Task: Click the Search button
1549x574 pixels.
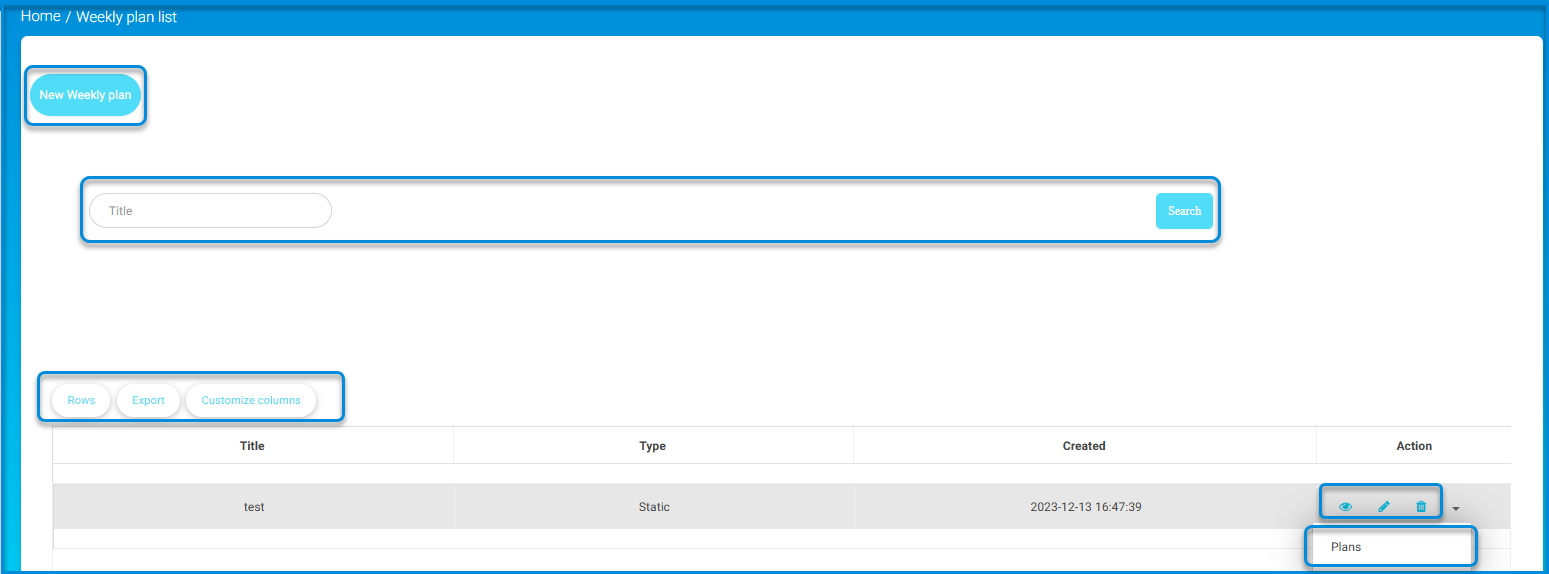Action: (1184, 211)
